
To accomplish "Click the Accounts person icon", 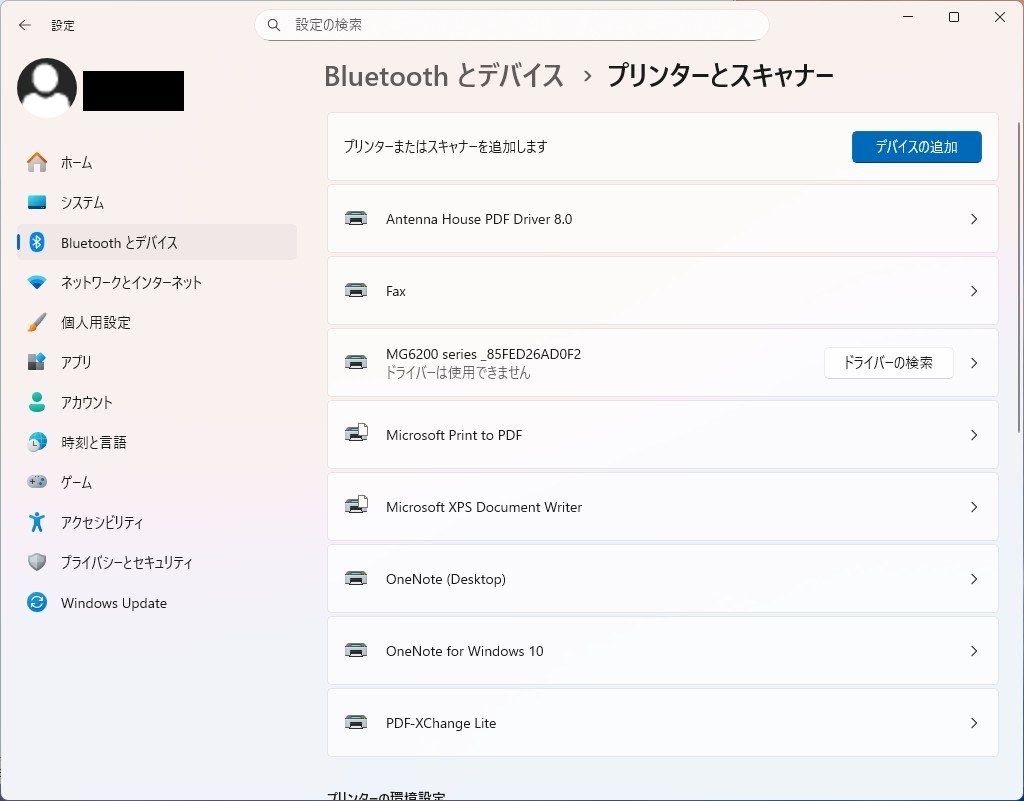I will coord(37,402).
